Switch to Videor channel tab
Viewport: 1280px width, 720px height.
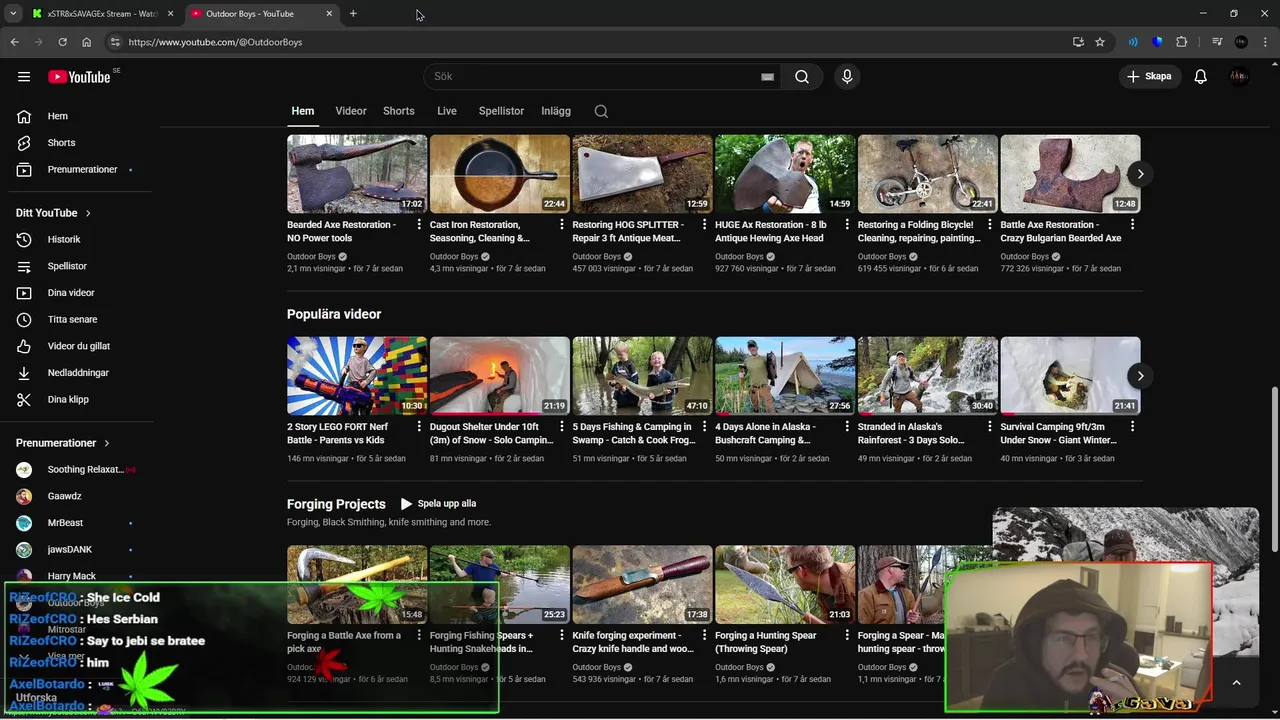351,111
